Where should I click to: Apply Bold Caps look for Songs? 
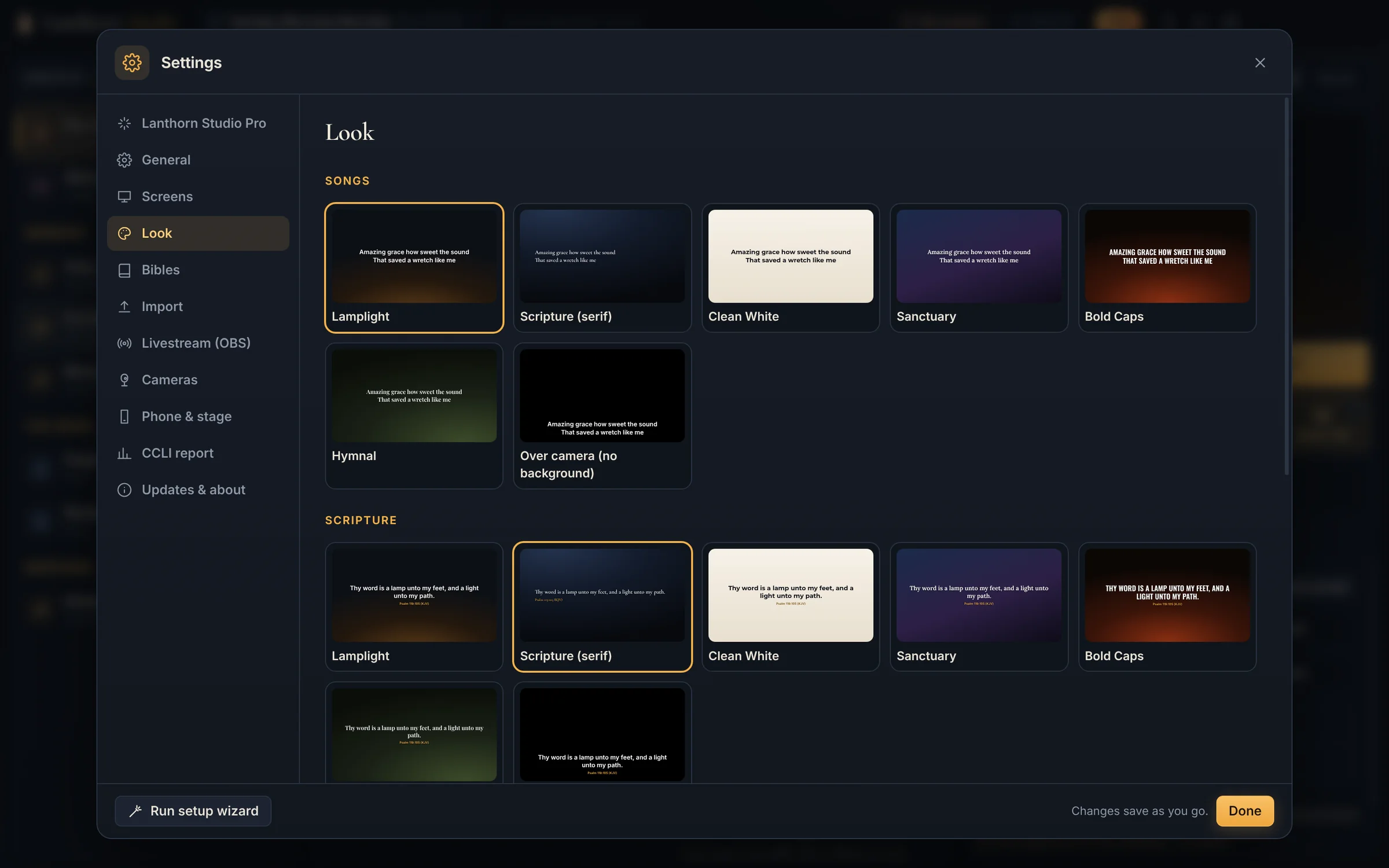1167,268
